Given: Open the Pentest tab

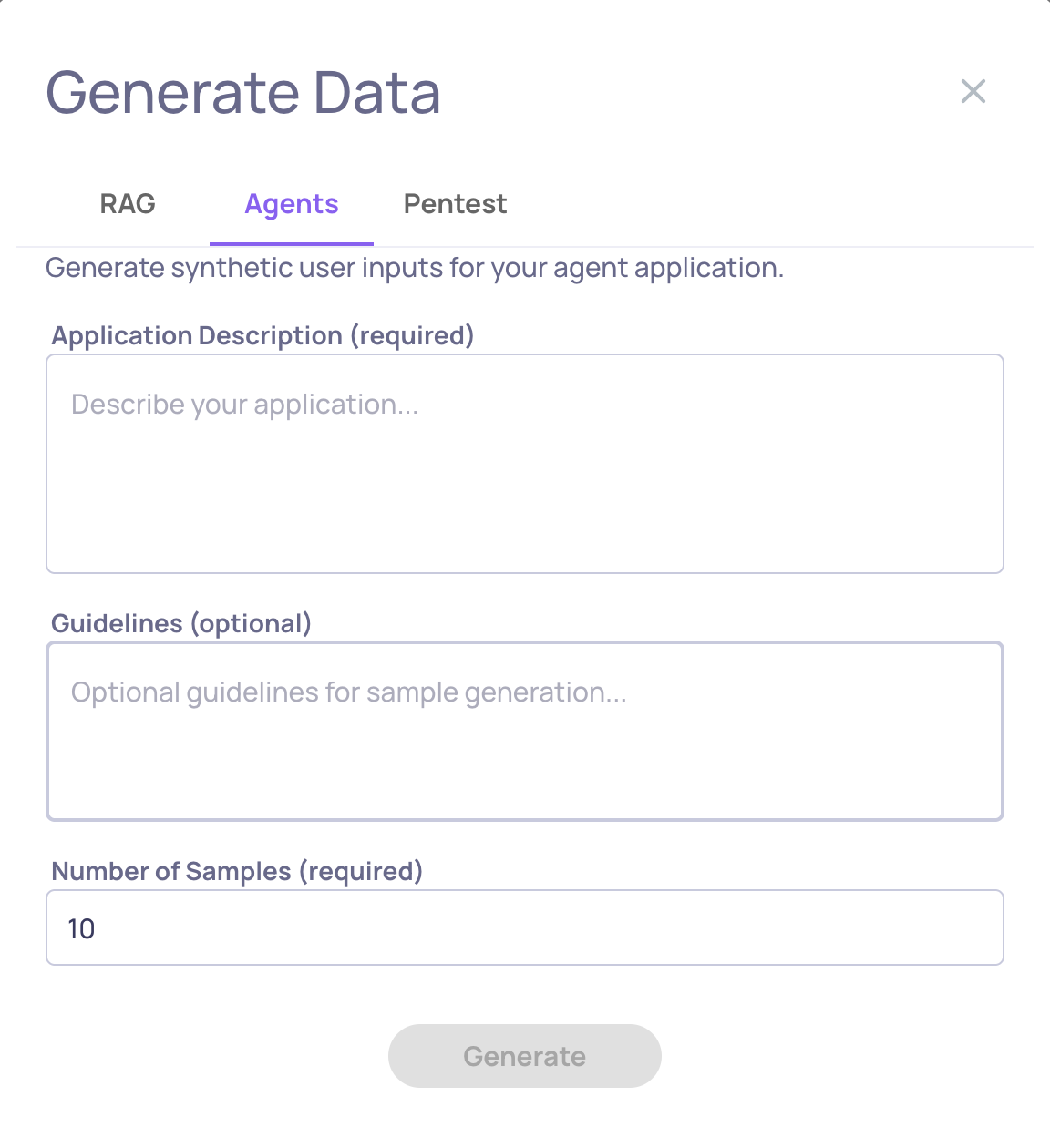Looking at the screenshot, I should (455, 204).
